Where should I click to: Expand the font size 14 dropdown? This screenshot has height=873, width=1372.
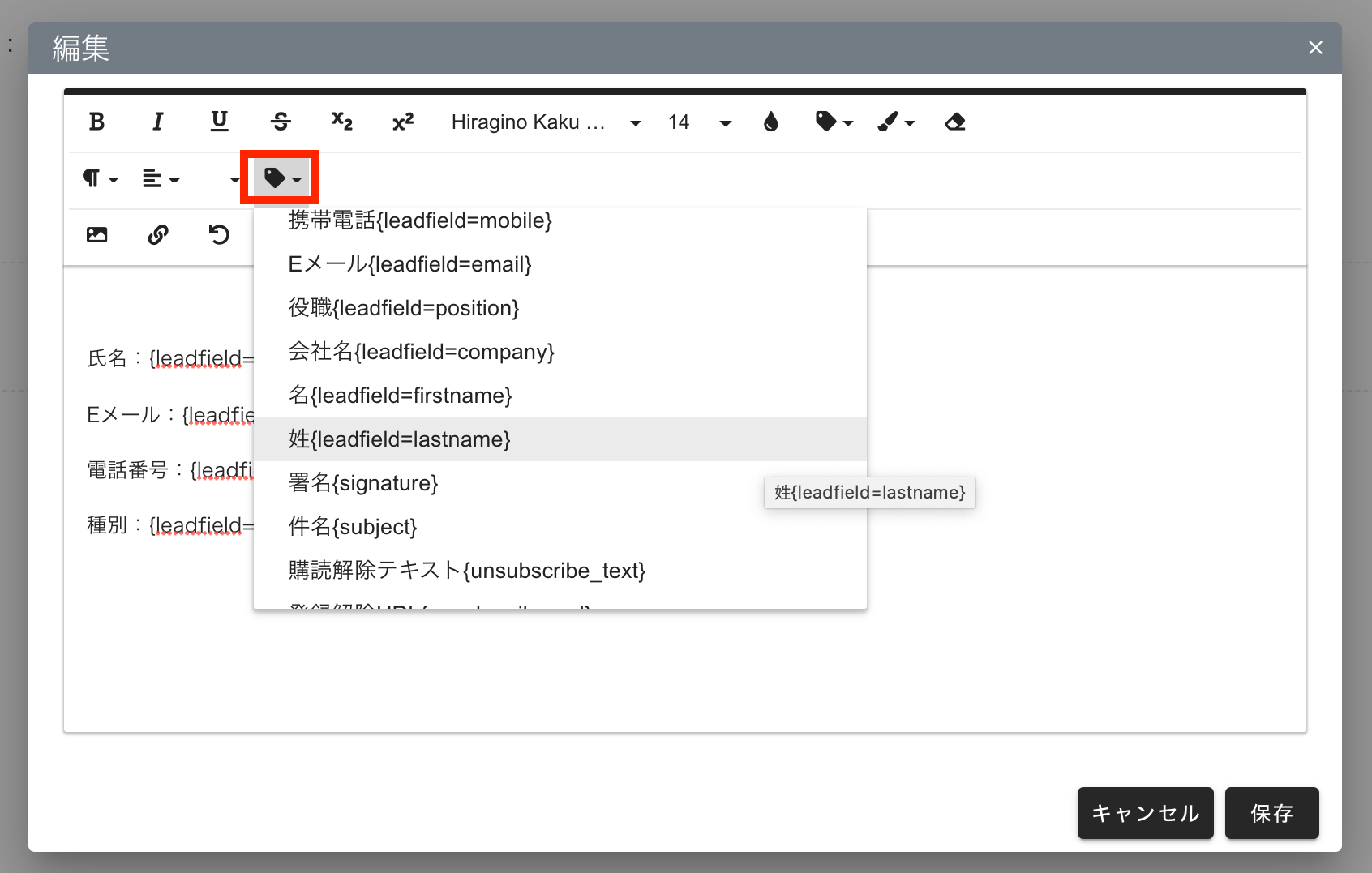pos(699,122)
